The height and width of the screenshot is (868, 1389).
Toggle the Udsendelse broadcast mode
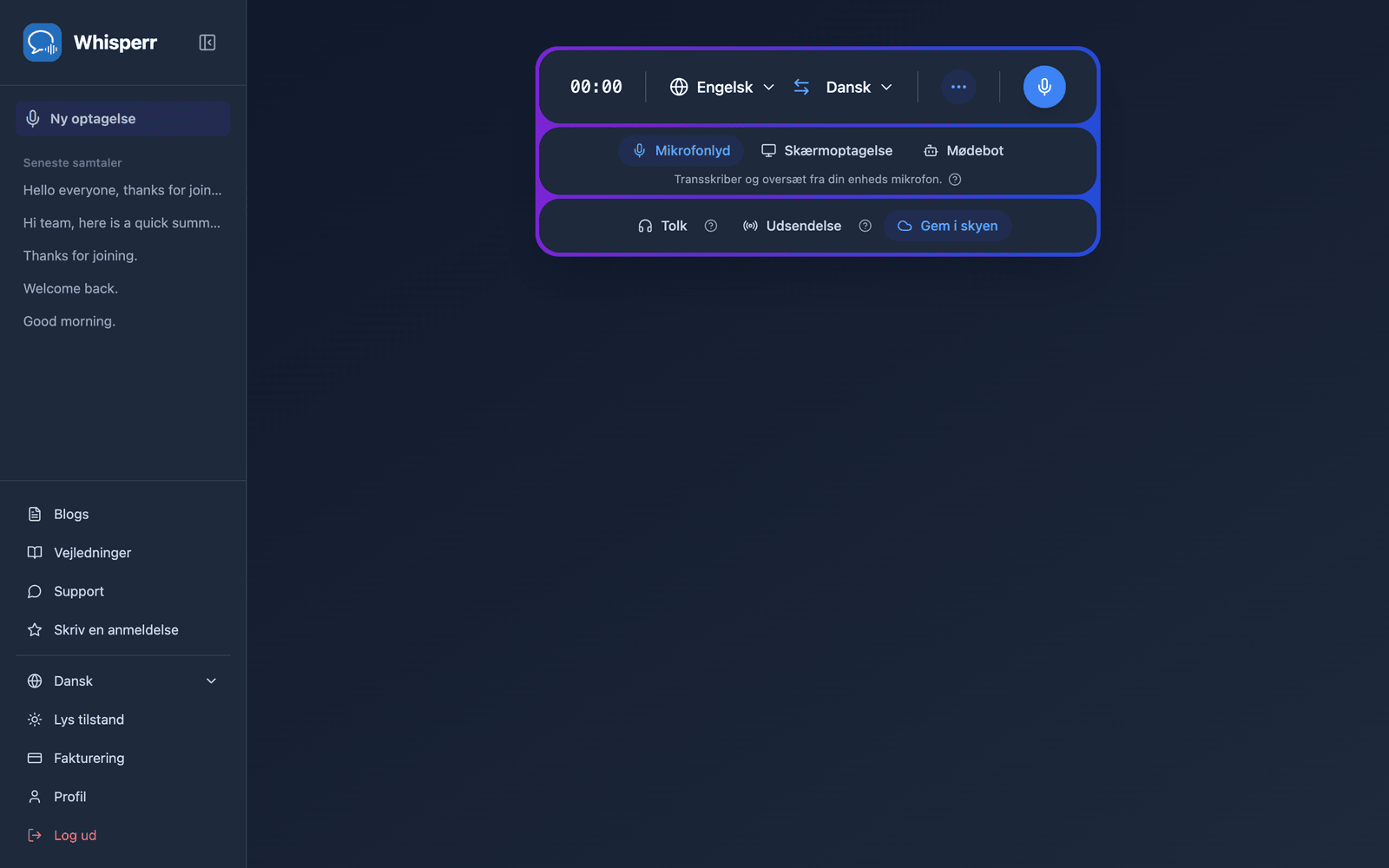click(x=793, y=226)
